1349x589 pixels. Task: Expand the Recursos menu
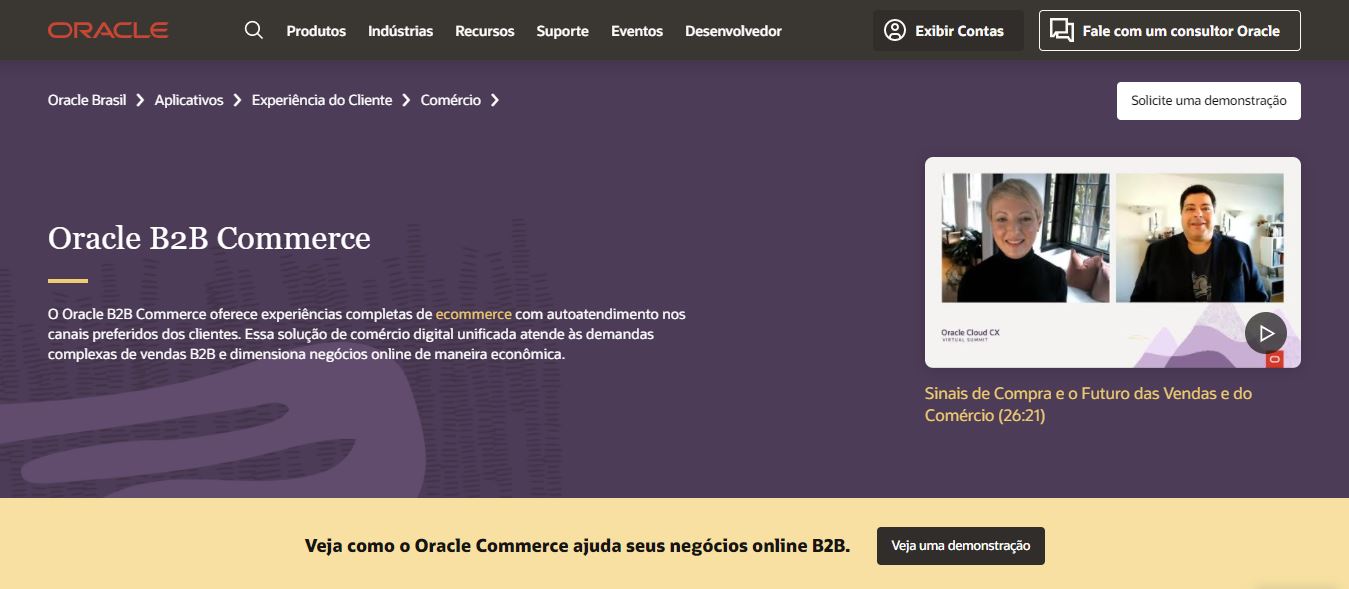484,31
